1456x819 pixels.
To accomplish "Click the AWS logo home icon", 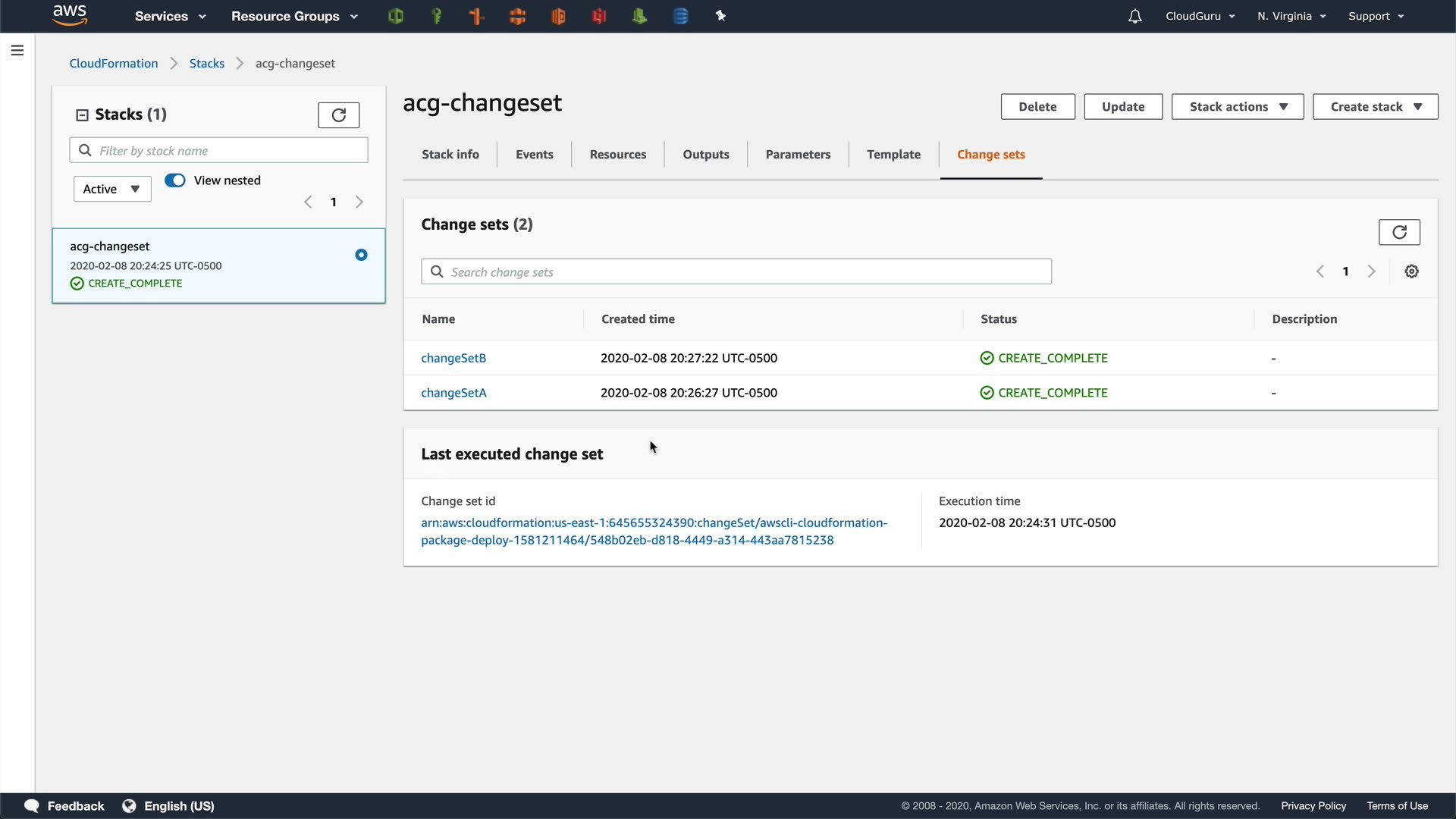I will pos(70,15).
